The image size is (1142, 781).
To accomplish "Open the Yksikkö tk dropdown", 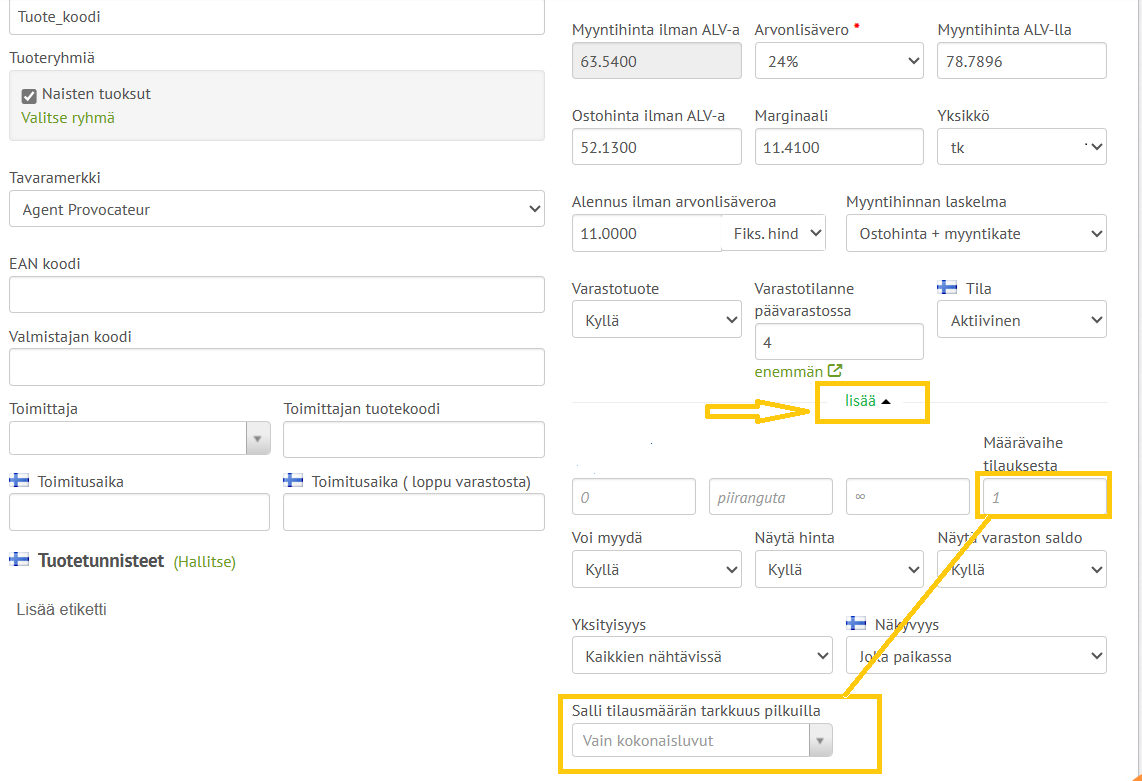I will click(1022, 147).
